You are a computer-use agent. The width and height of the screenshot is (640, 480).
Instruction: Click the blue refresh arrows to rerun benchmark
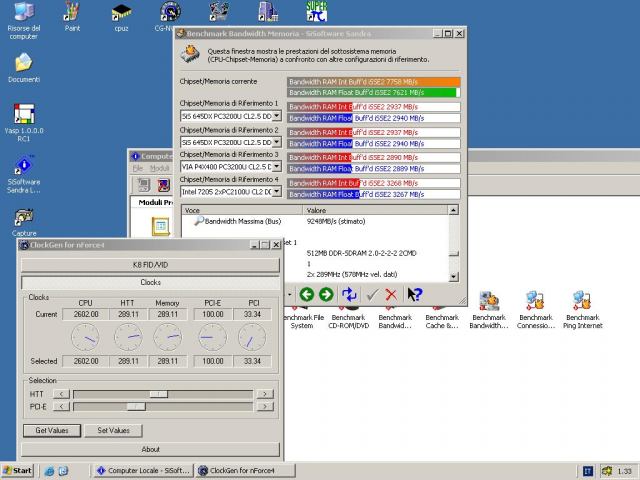click(349, 294)
